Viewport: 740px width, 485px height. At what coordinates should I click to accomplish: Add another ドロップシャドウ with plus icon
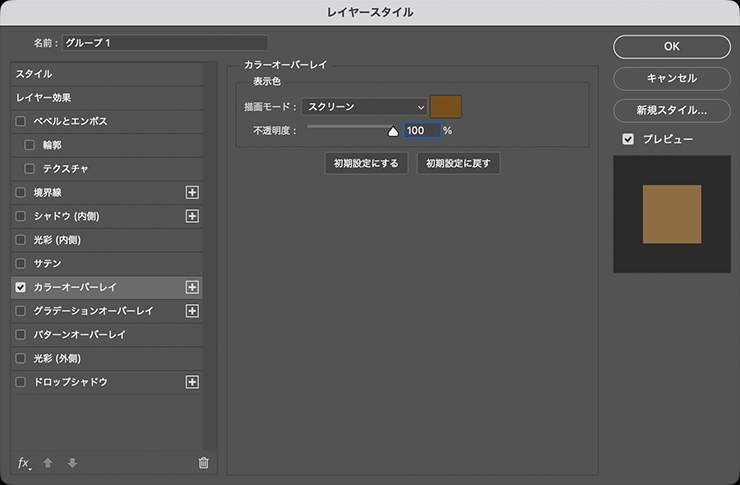click(x=193, y=382)
